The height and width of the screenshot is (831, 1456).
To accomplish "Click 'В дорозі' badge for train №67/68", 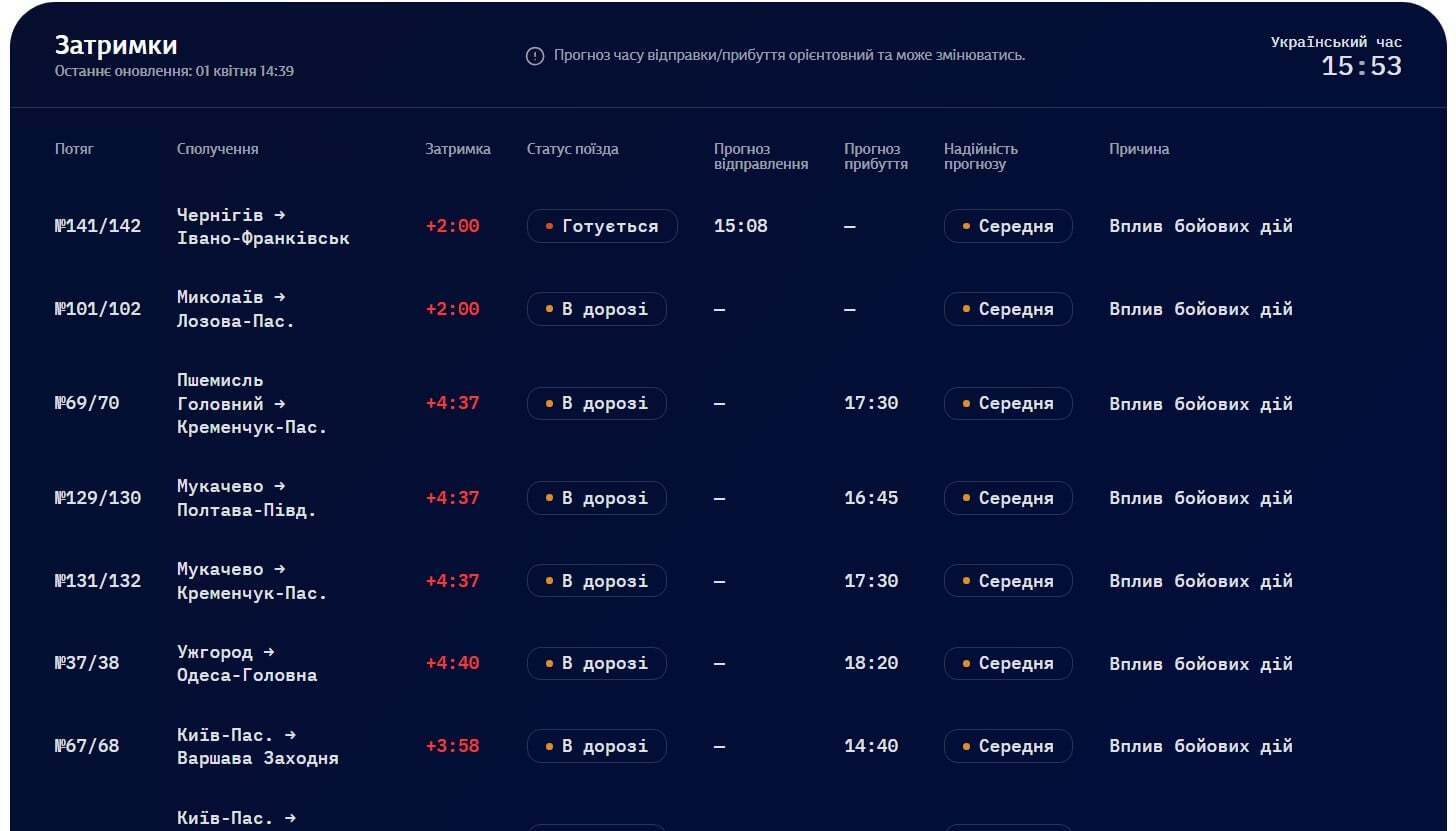I will 597,746.
